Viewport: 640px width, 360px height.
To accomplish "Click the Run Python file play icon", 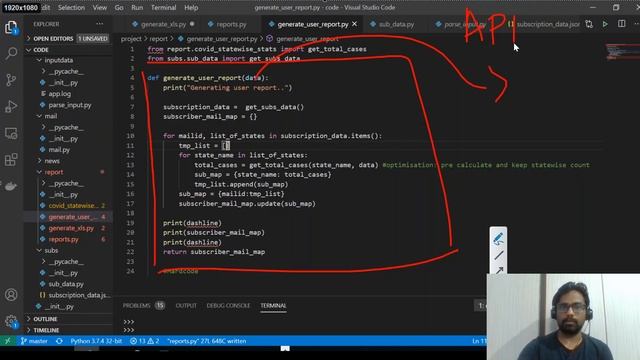I will pos(605,24).
